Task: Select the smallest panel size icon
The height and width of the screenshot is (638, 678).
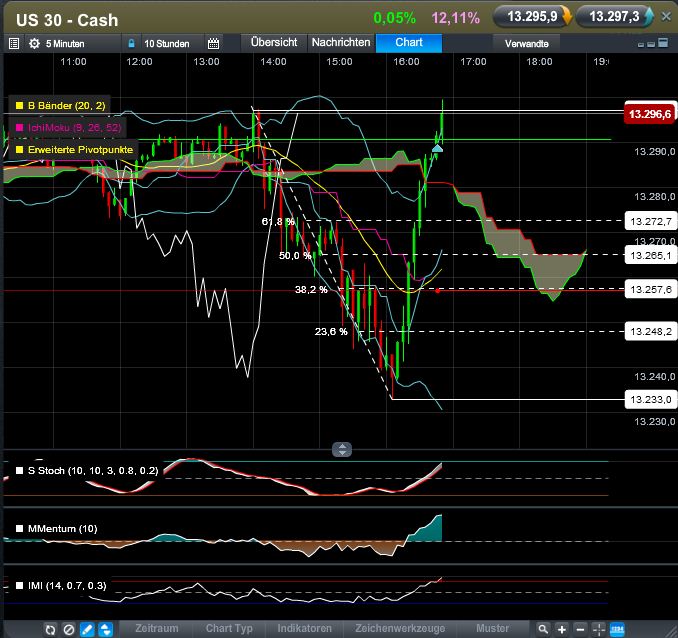Action: click(641, 45)
